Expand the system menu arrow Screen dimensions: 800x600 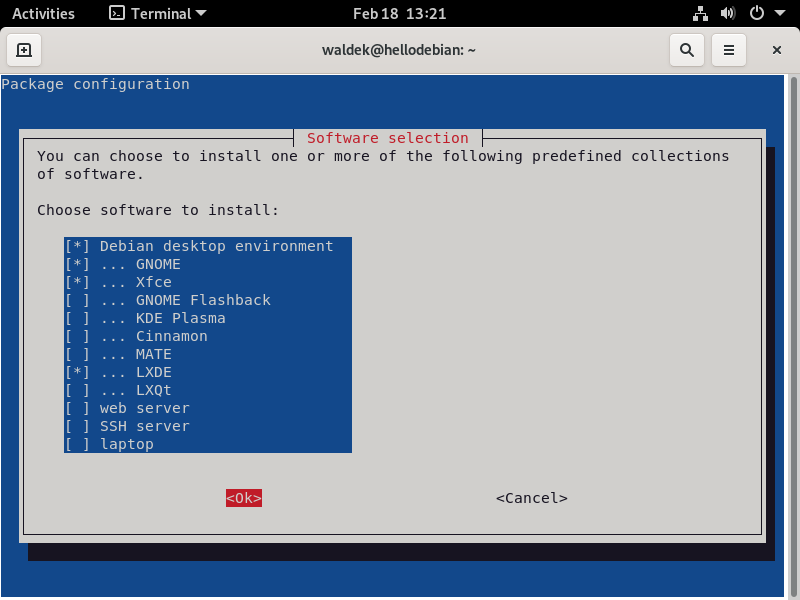780,13
